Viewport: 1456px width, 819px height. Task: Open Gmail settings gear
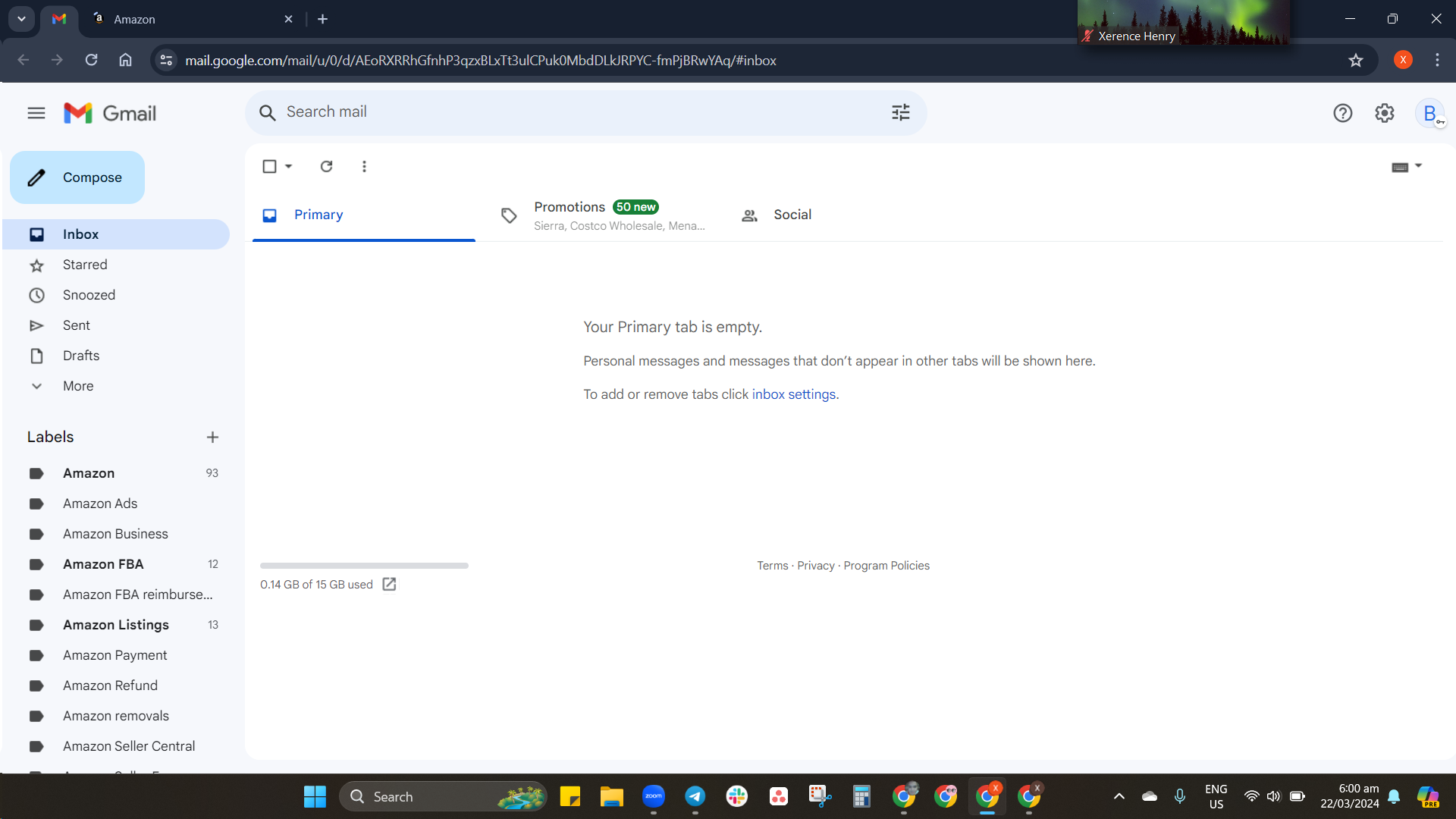pyautogui.click(x=1385, y=114)
